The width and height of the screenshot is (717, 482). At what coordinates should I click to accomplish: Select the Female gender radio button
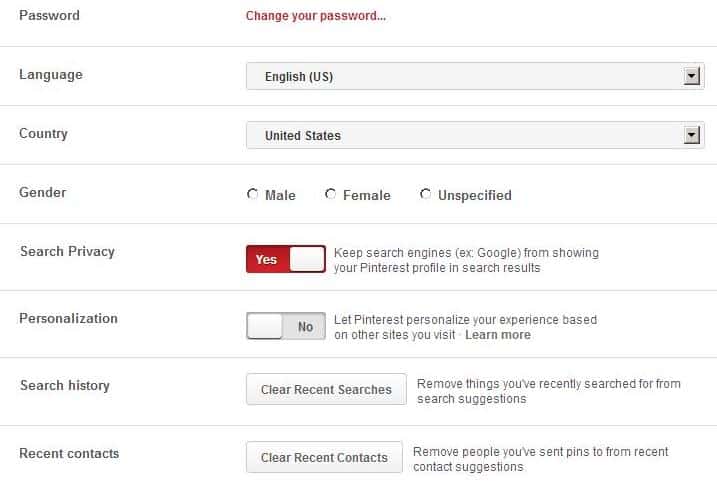point(331,195)
